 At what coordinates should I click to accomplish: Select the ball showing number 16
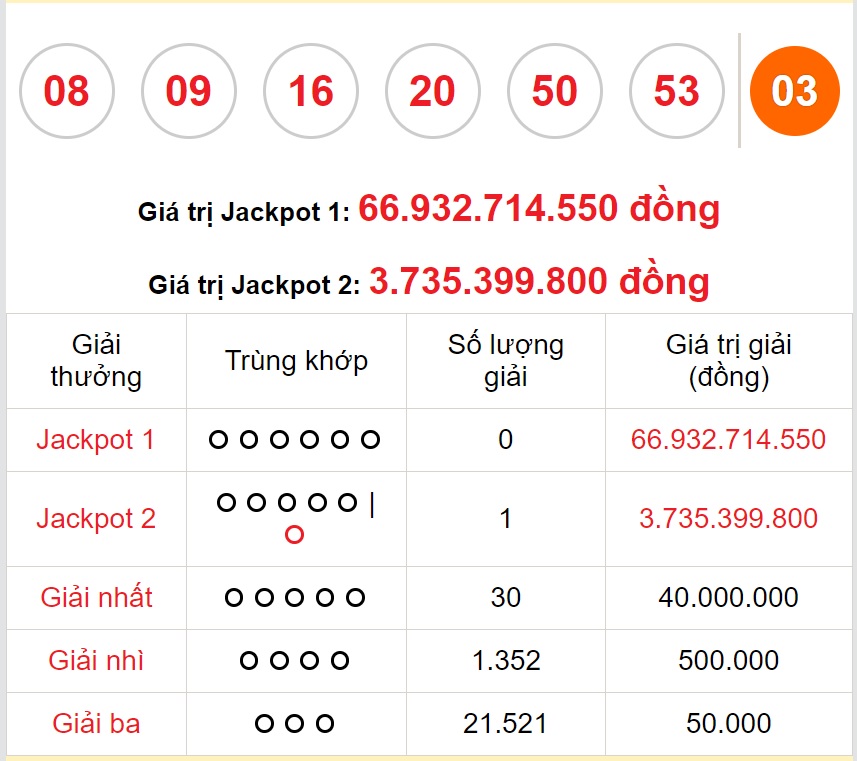coord(310,91)
